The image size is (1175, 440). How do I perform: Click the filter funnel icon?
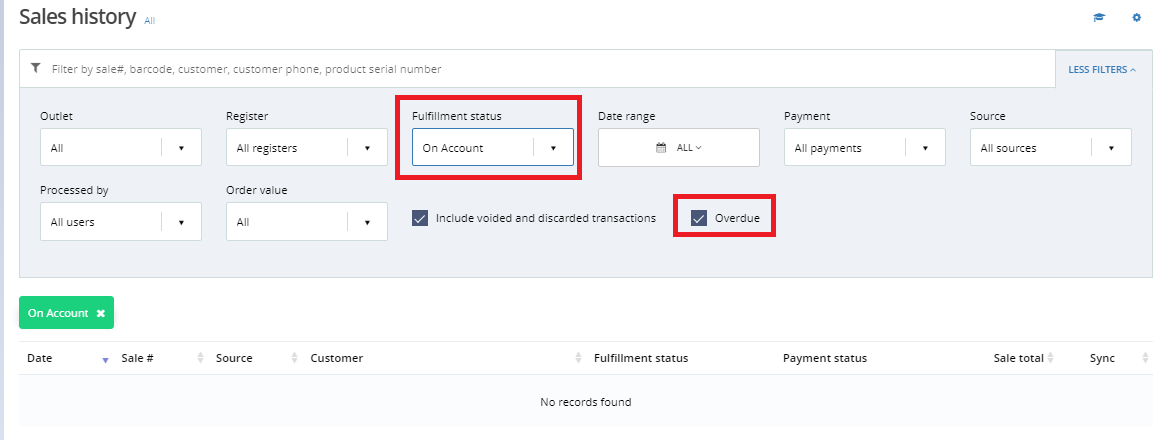[x=35, y=68]
